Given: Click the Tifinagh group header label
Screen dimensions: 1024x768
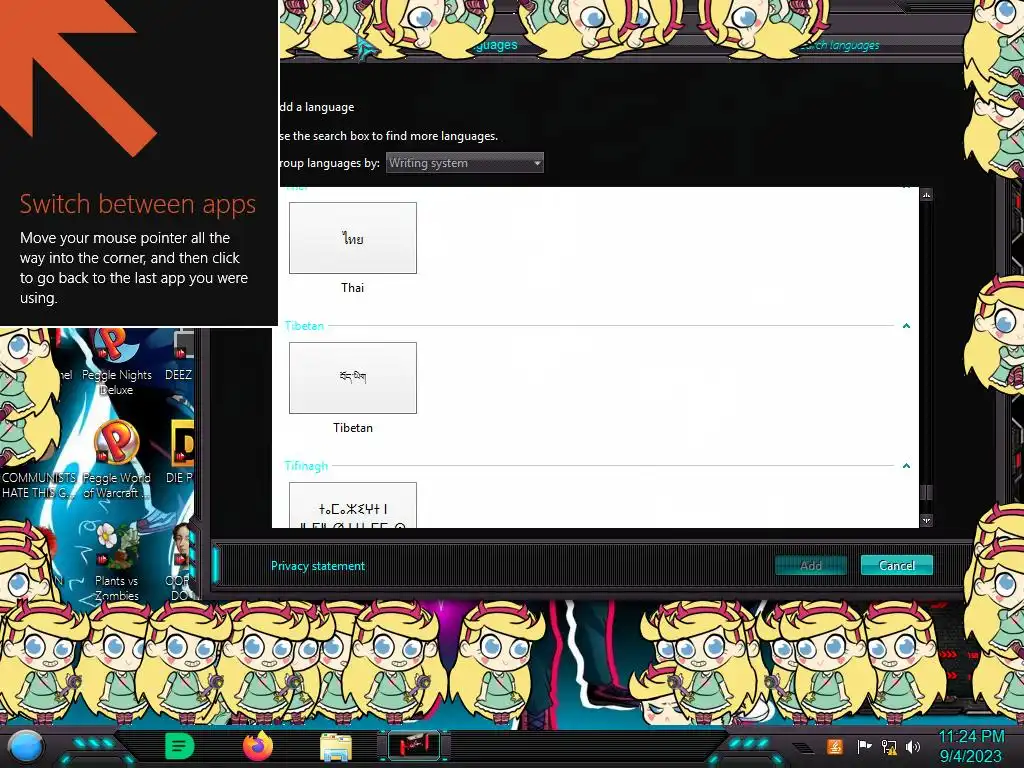Looking at the screenshot, I should pyautogui.click(x=306, y=466).
